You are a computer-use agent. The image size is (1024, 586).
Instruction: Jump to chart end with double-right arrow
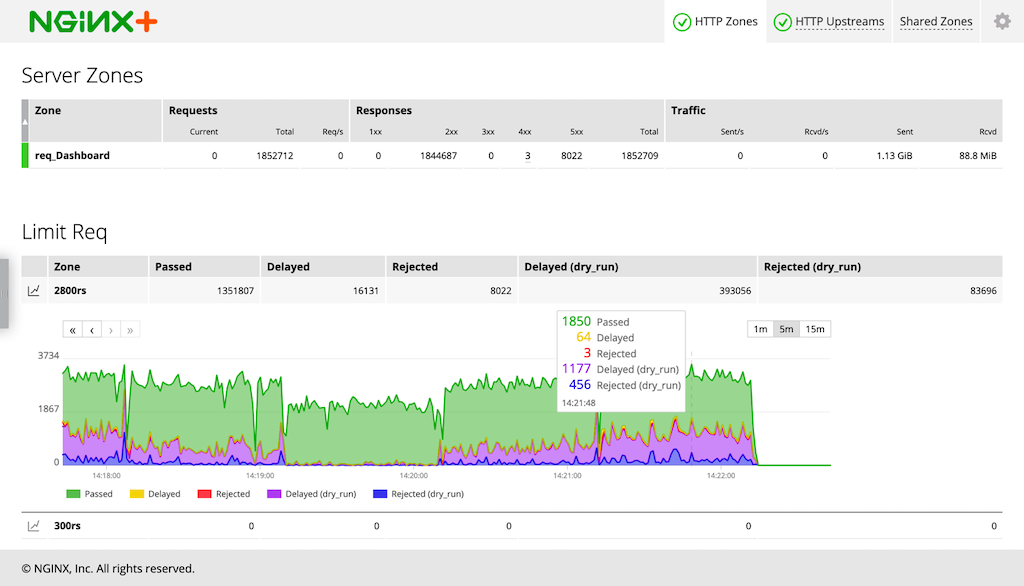coord(129,329)
